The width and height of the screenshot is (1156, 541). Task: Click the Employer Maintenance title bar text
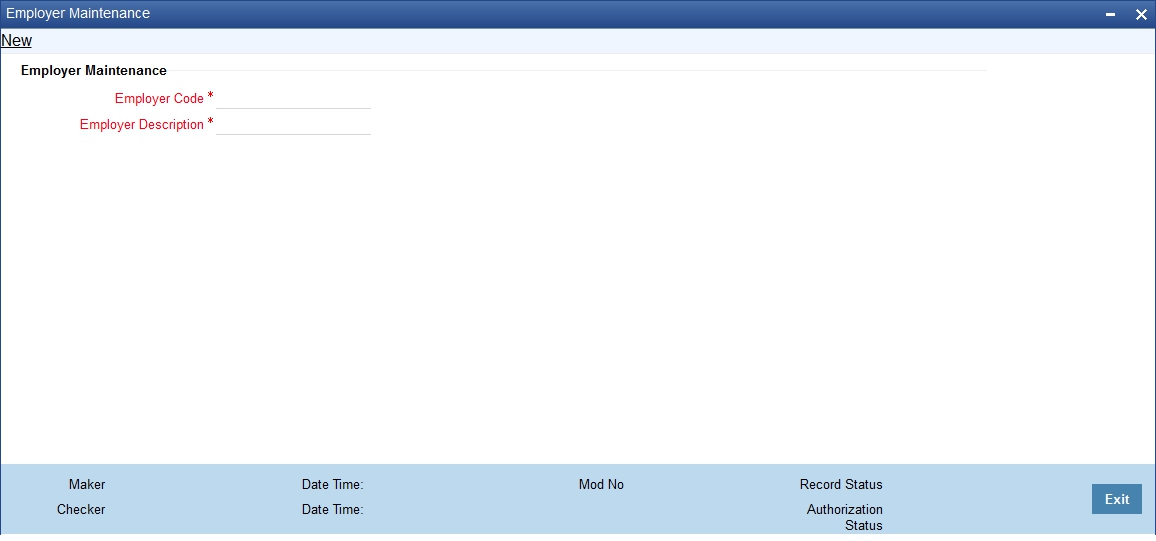(x=78, y=13)
